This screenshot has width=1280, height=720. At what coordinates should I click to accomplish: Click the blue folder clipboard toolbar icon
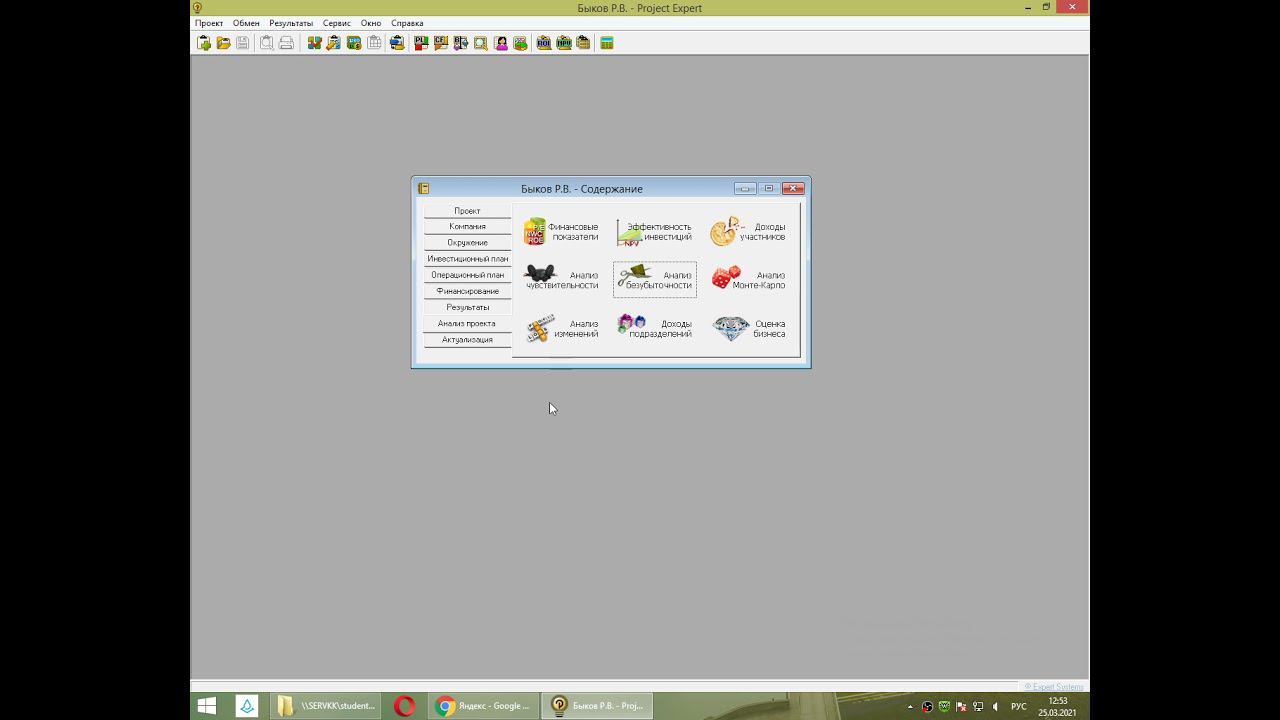pos(397,43)
